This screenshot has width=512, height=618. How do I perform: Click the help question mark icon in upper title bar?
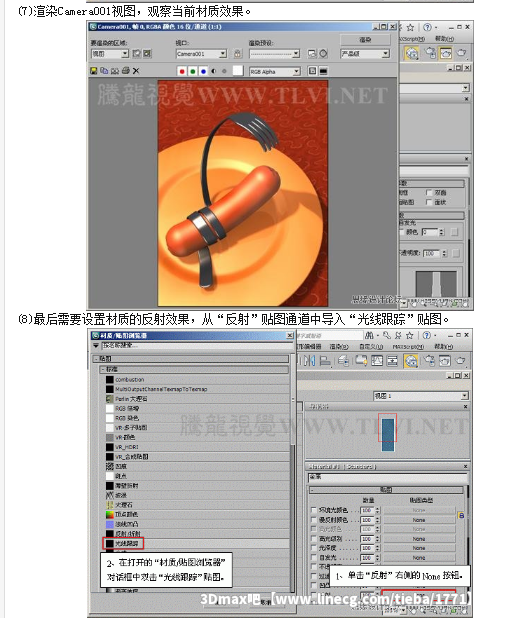pos(427,27)
